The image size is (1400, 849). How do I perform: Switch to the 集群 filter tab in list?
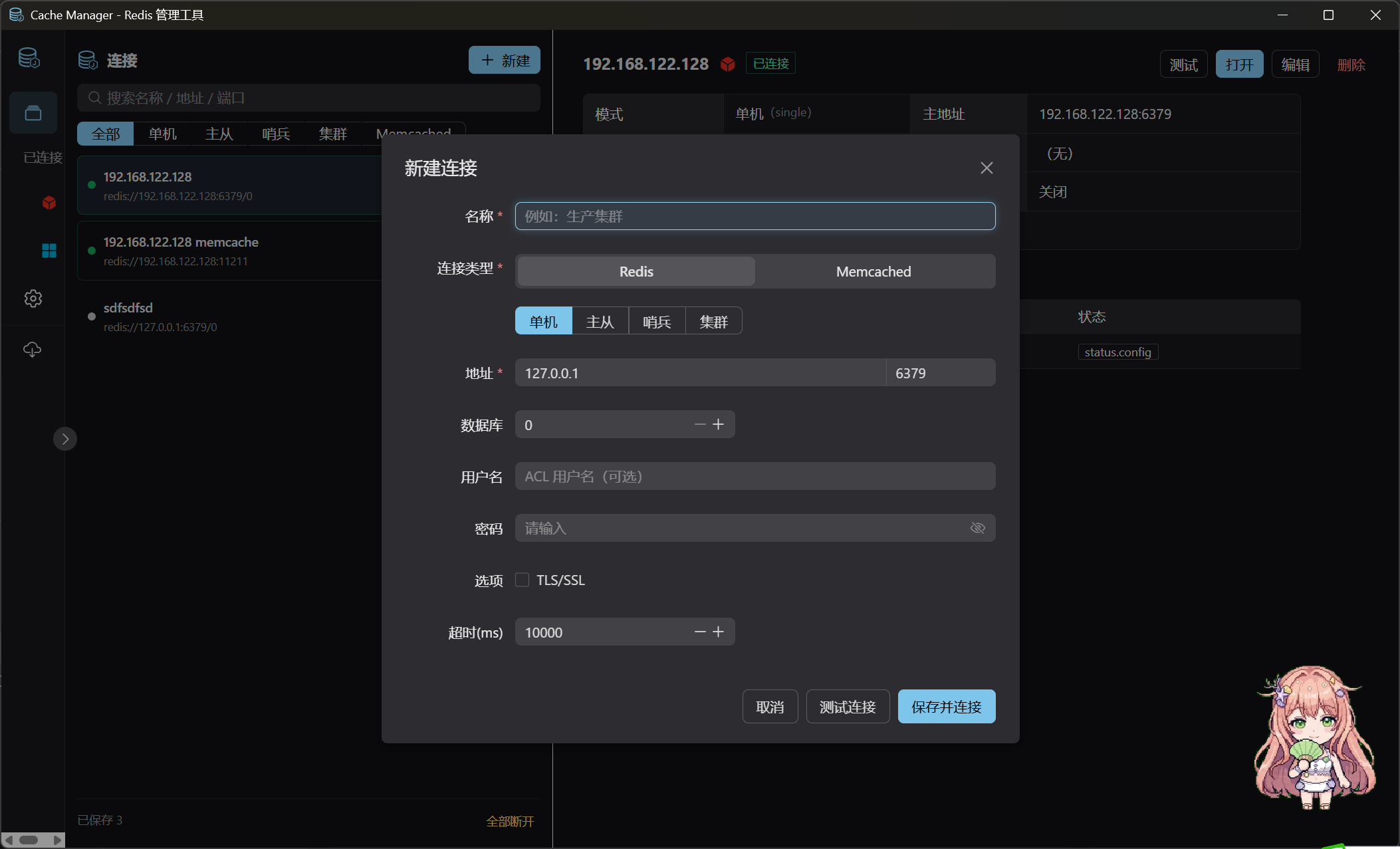pyautogui.click(x=332, y=134)
